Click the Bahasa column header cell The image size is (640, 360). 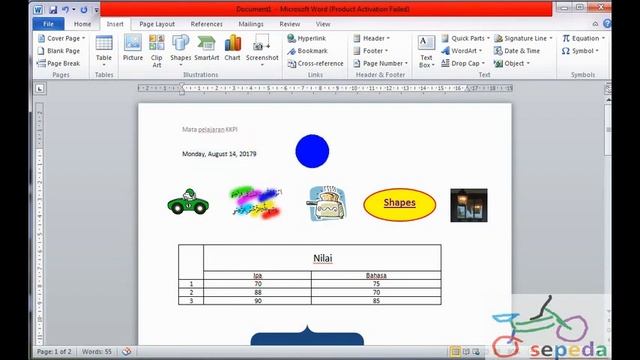tap(376, 276)
